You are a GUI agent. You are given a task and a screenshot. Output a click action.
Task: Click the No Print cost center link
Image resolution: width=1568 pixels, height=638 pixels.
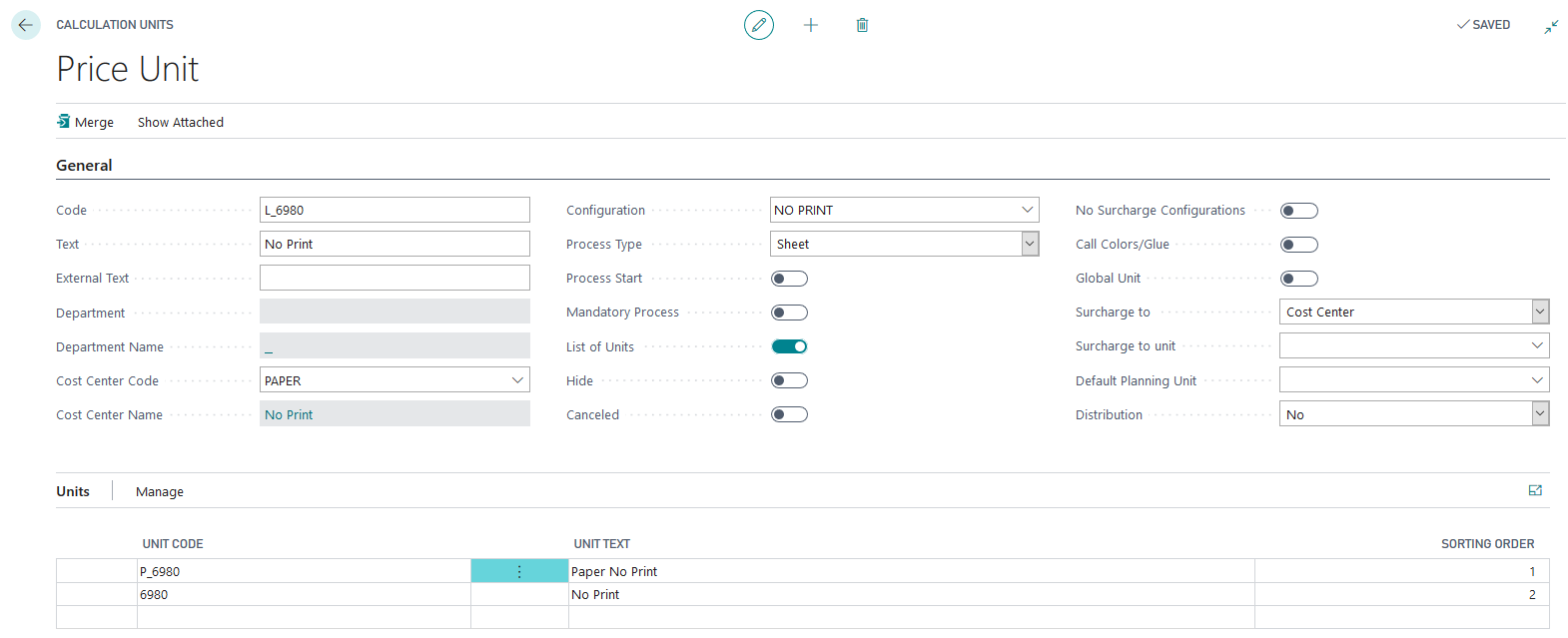coord(289,414)
